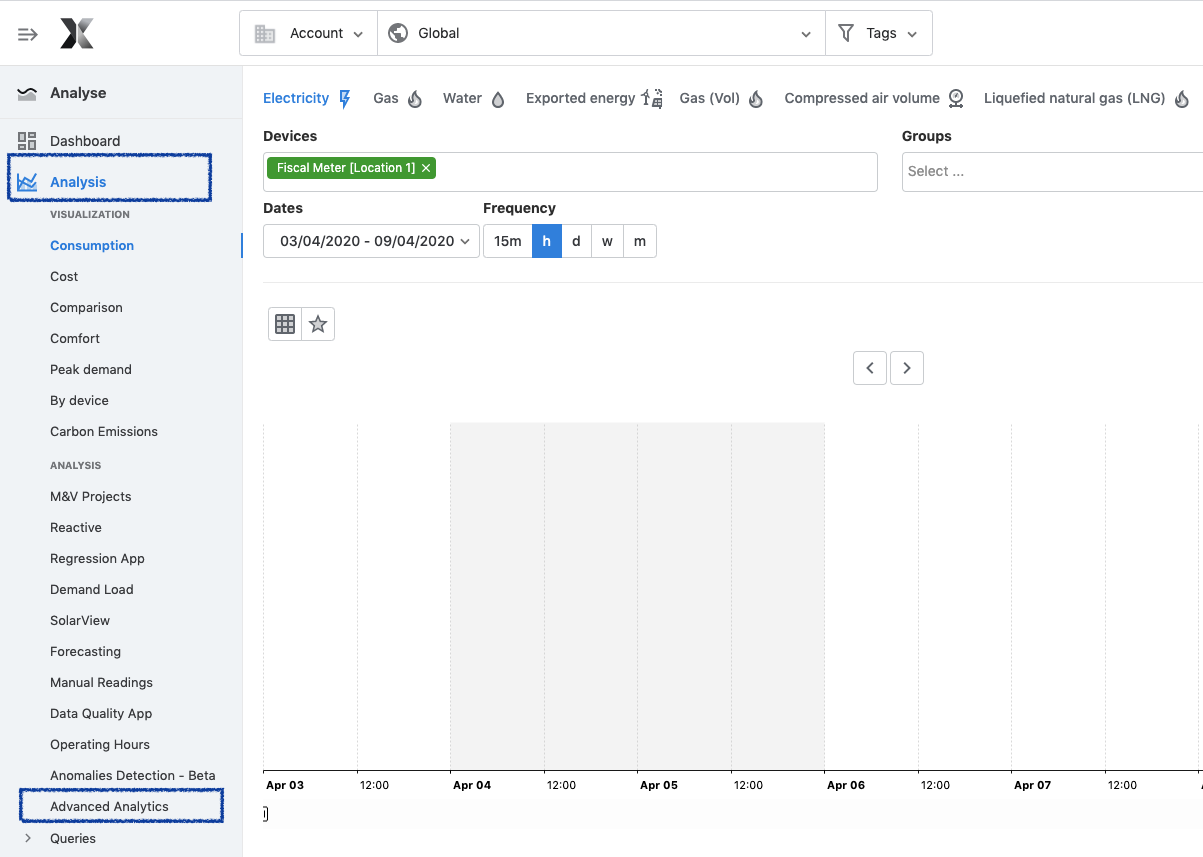Open the Account dropdown
This screenshot has height=857, width=1203.
point(308,33)
